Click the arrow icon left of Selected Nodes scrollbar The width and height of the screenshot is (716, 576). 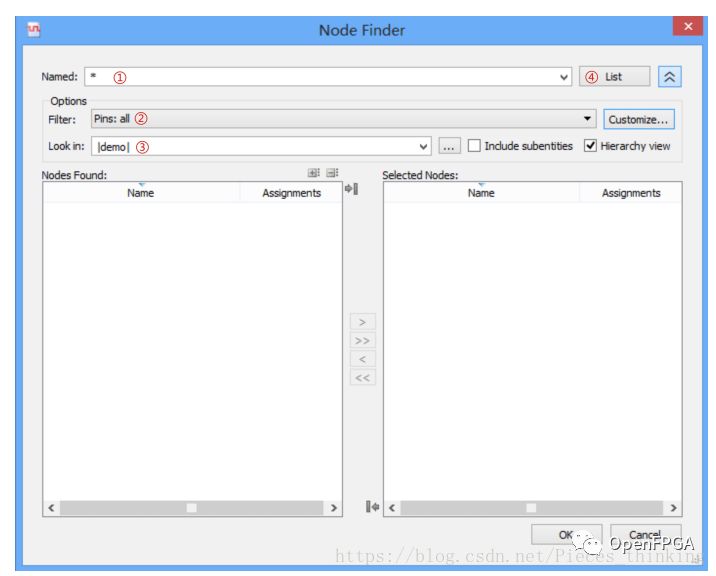tap(372, 507)
